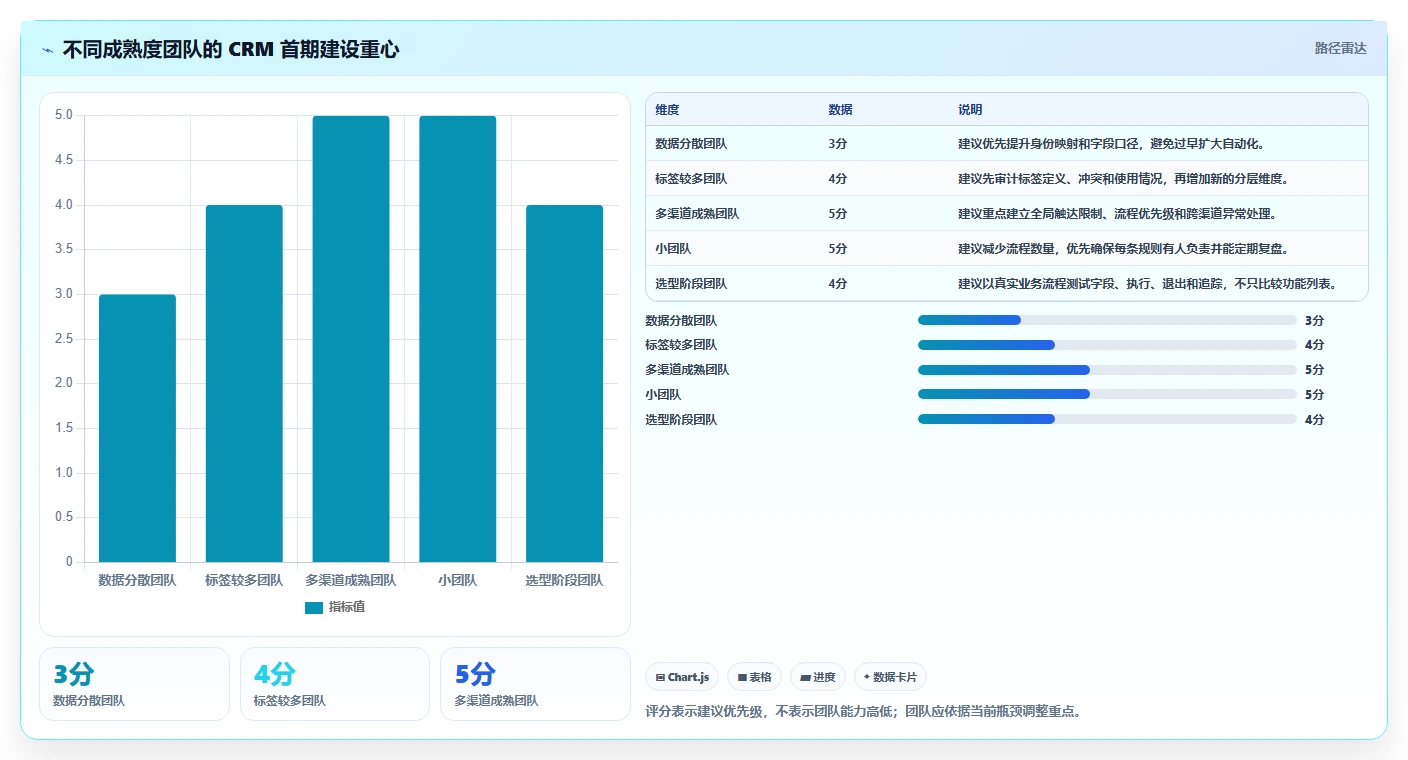Screen dimensions: 1408x760
Task: Open the 5分 多渠道成熟团队 summary card
Action: (x=535, y=684)
